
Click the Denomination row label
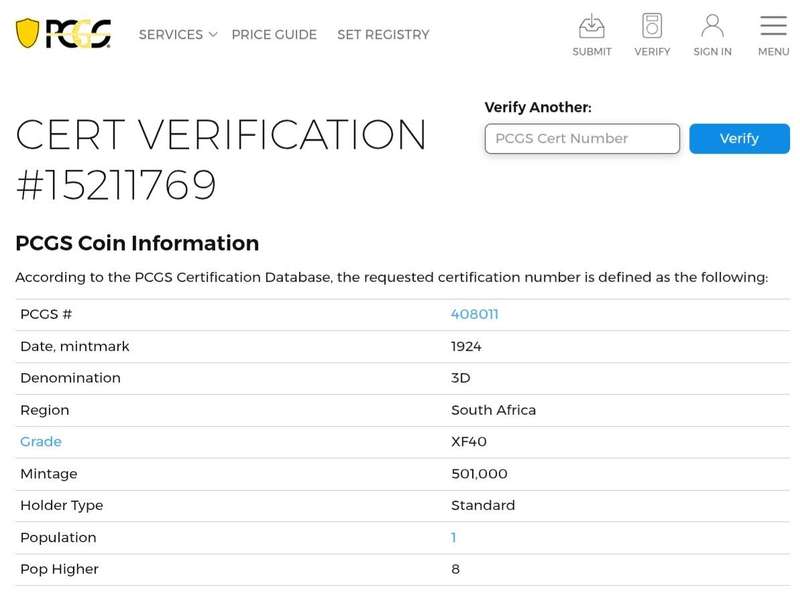(70, 378)
